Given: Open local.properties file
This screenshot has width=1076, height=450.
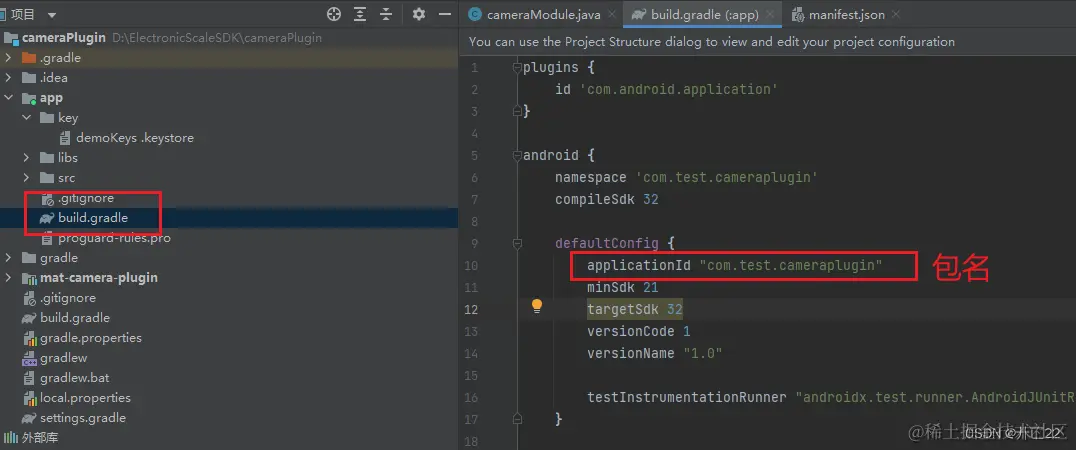Looking at the screenshot, I should click(x=85, y=398).
